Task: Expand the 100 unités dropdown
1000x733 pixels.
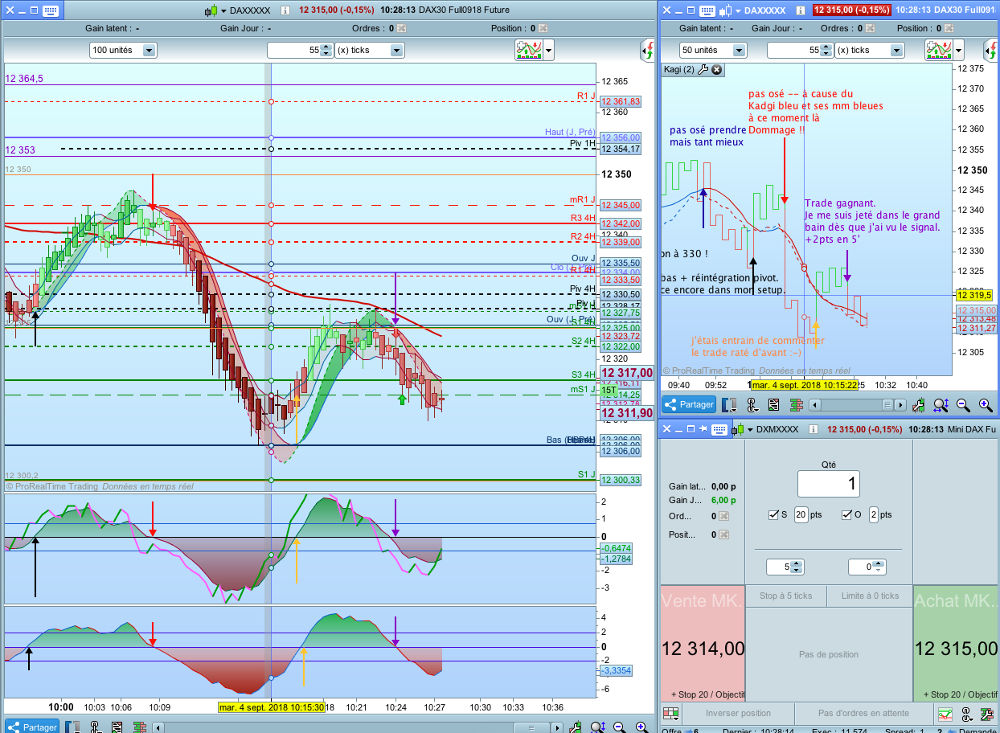Action: pyautogui.click(x=149, y=50)
